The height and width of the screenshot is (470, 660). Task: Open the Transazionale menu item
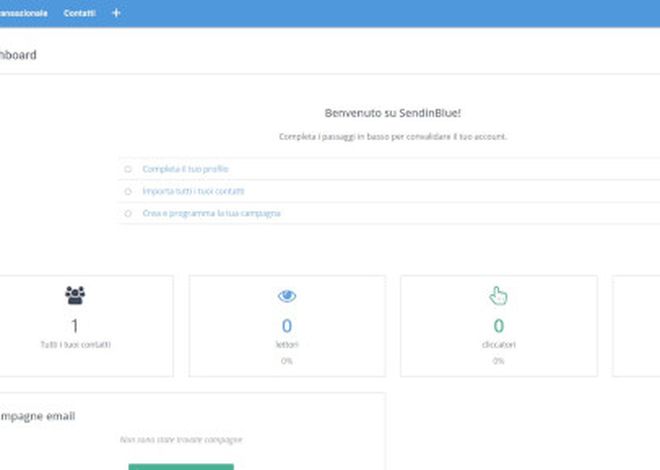pos(24,13)
